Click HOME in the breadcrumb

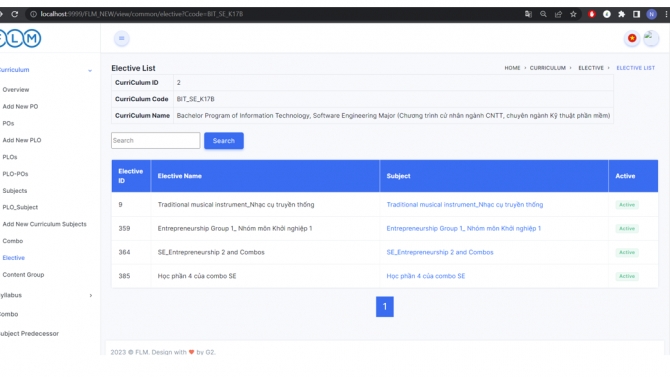click(512, 68)
